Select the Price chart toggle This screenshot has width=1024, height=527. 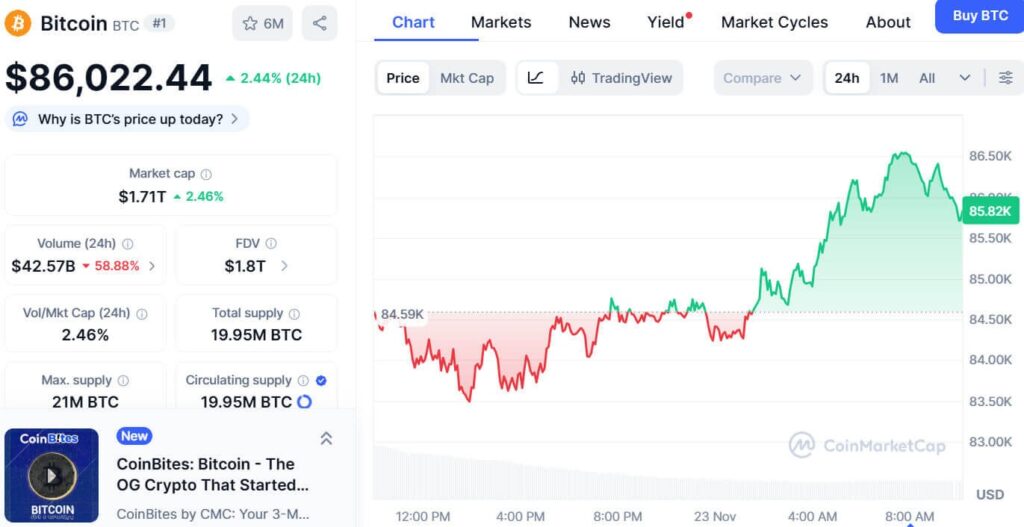point(403,78)
